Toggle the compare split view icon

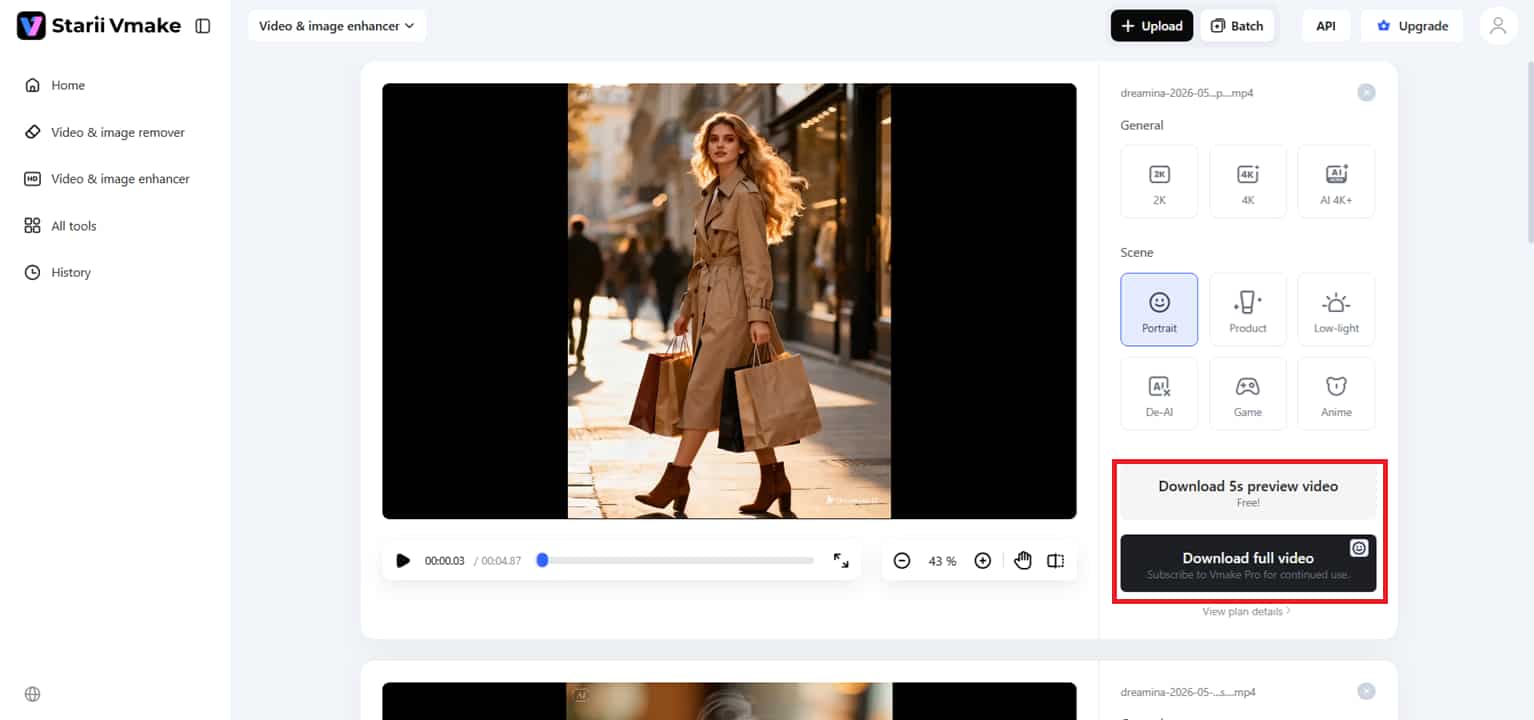click(x=1056, y=561)
